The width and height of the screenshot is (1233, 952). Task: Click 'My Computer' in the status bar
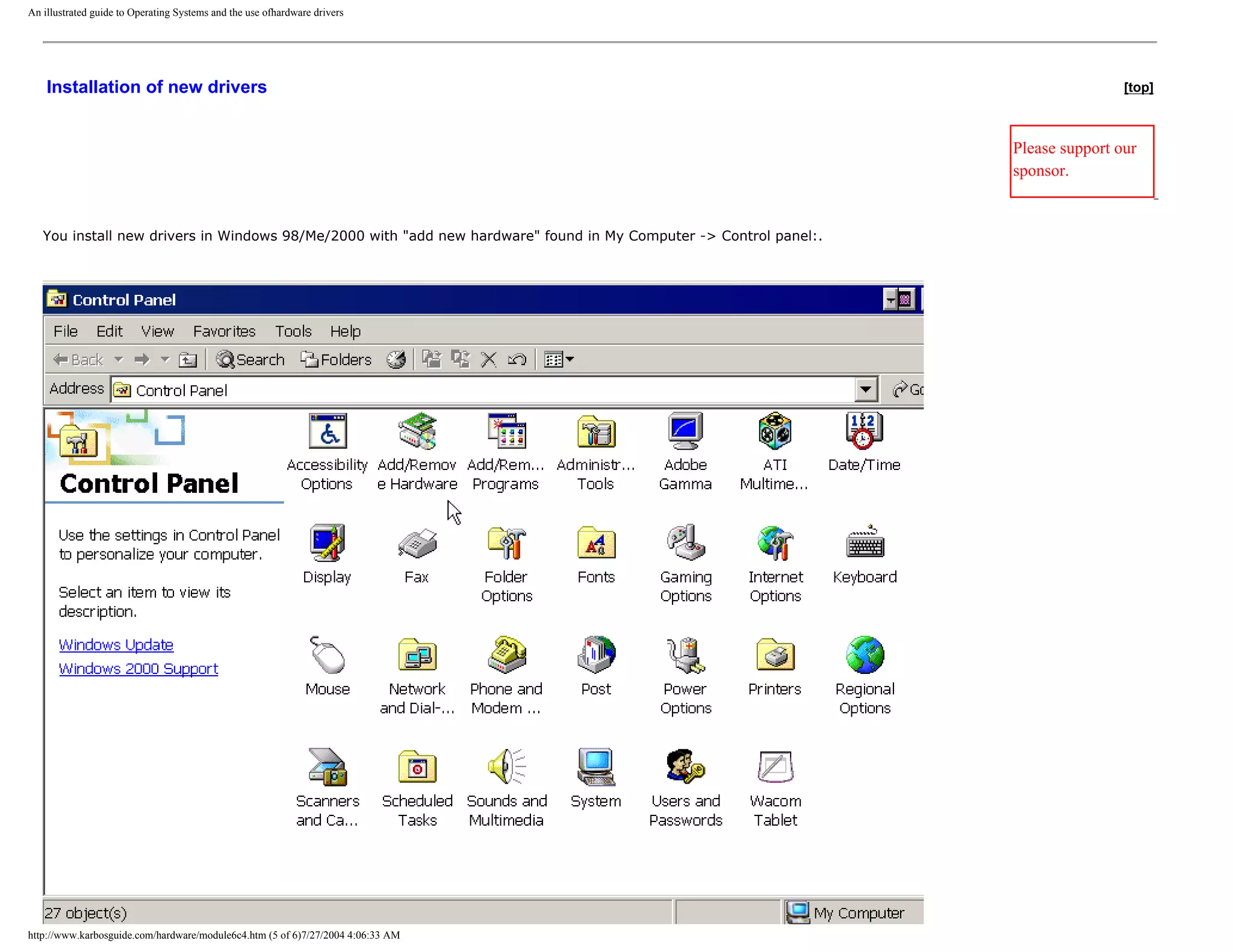click(x=846, y=913)
